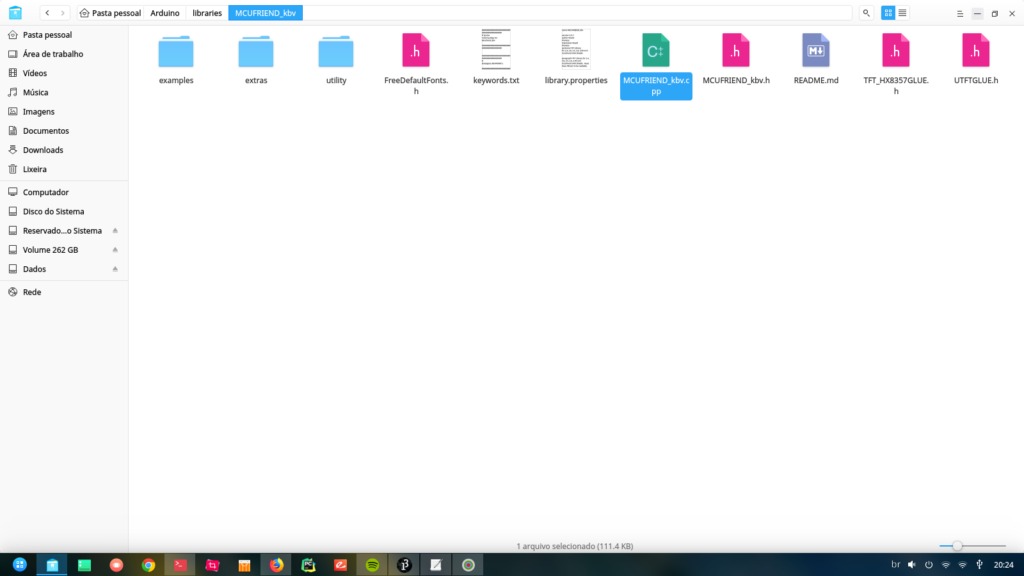Navigate to Pasta pessoal breadcrumb

(110, 13)
